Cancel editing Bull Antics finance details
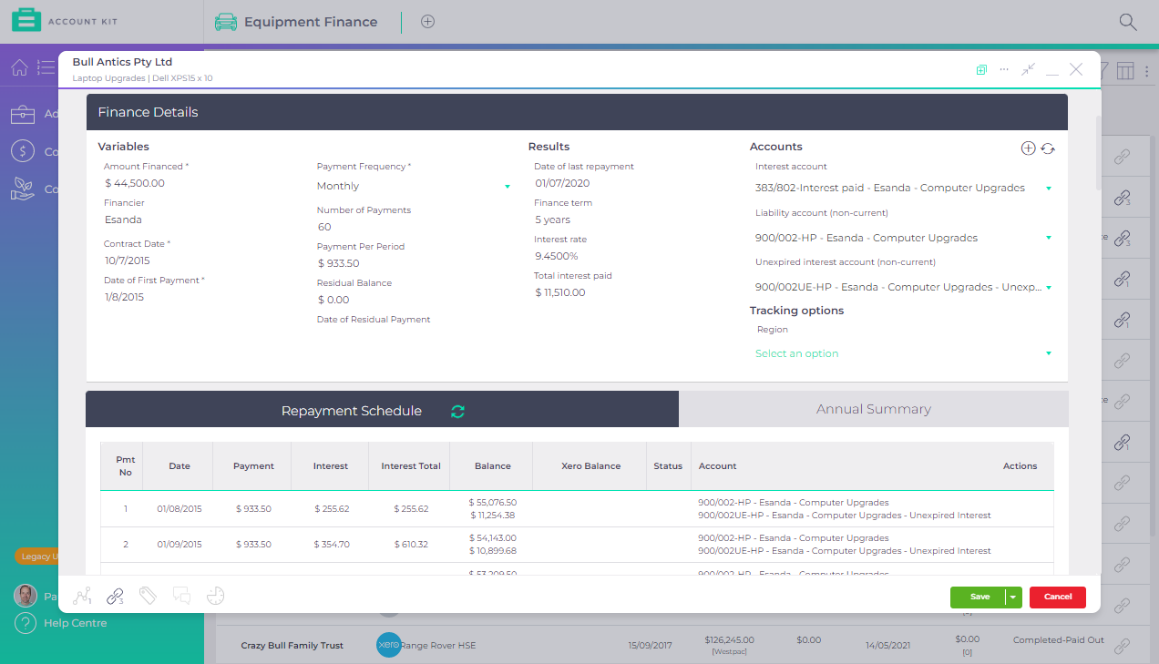This screenshot has height=664, width=1159. pyautogui.click(x=1057, y=596)
